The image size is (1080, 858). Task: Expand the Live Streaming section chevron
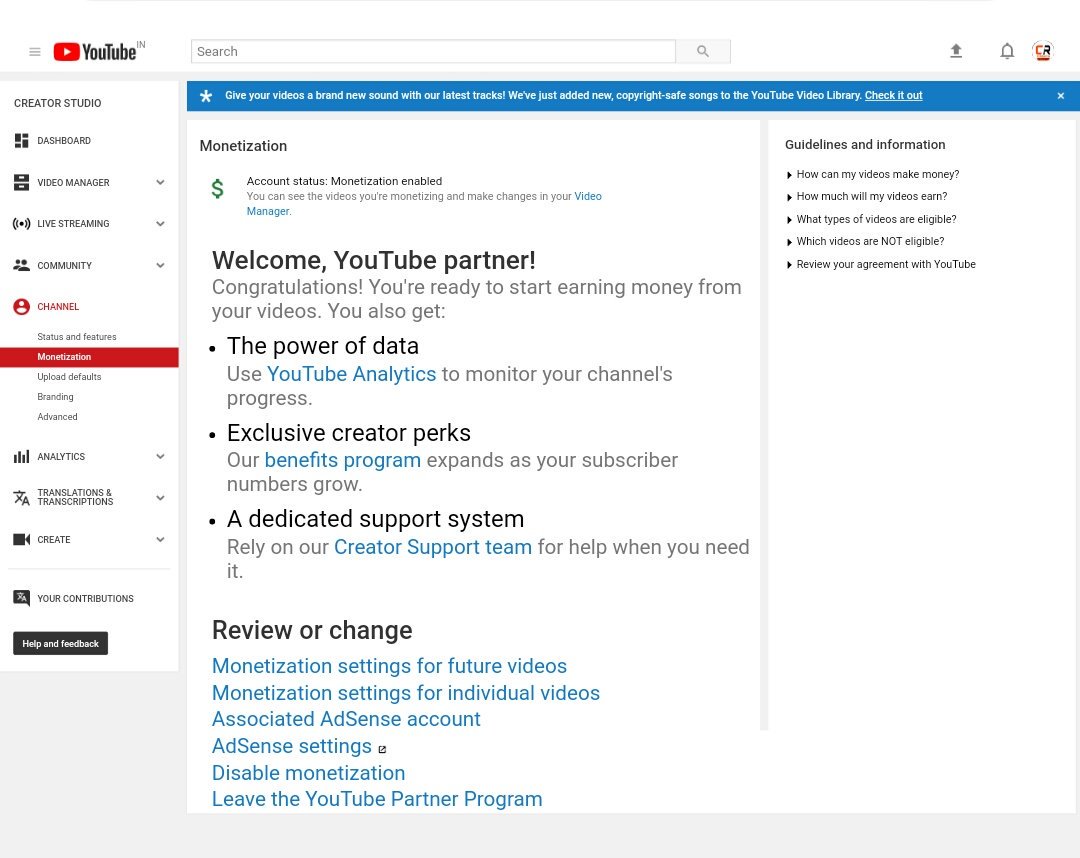(x=160, y=224)
